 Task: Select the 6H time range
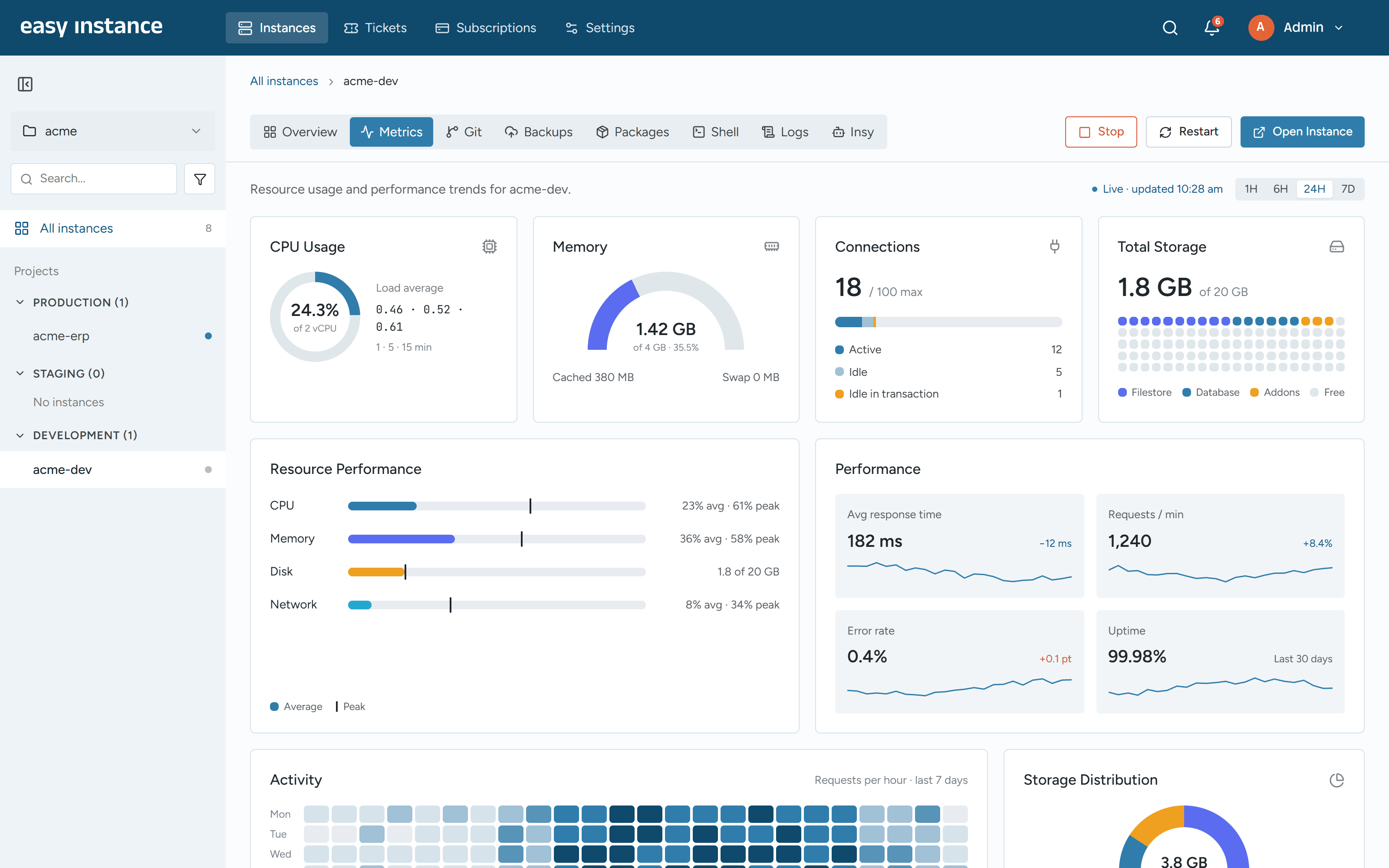click(x=1280, y=189)
